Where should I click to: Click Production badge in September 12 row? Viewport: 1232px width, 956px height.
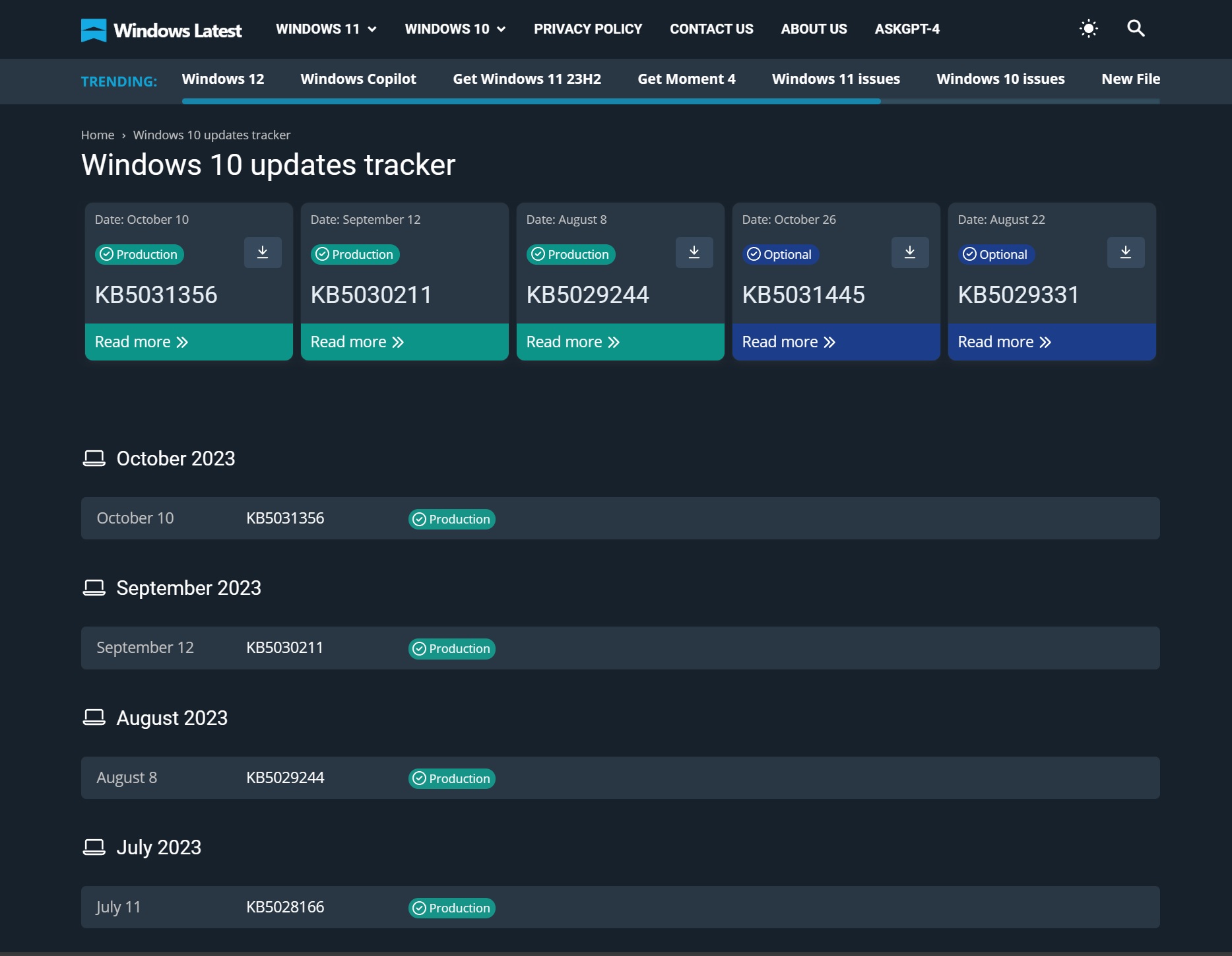coord(452,648)
